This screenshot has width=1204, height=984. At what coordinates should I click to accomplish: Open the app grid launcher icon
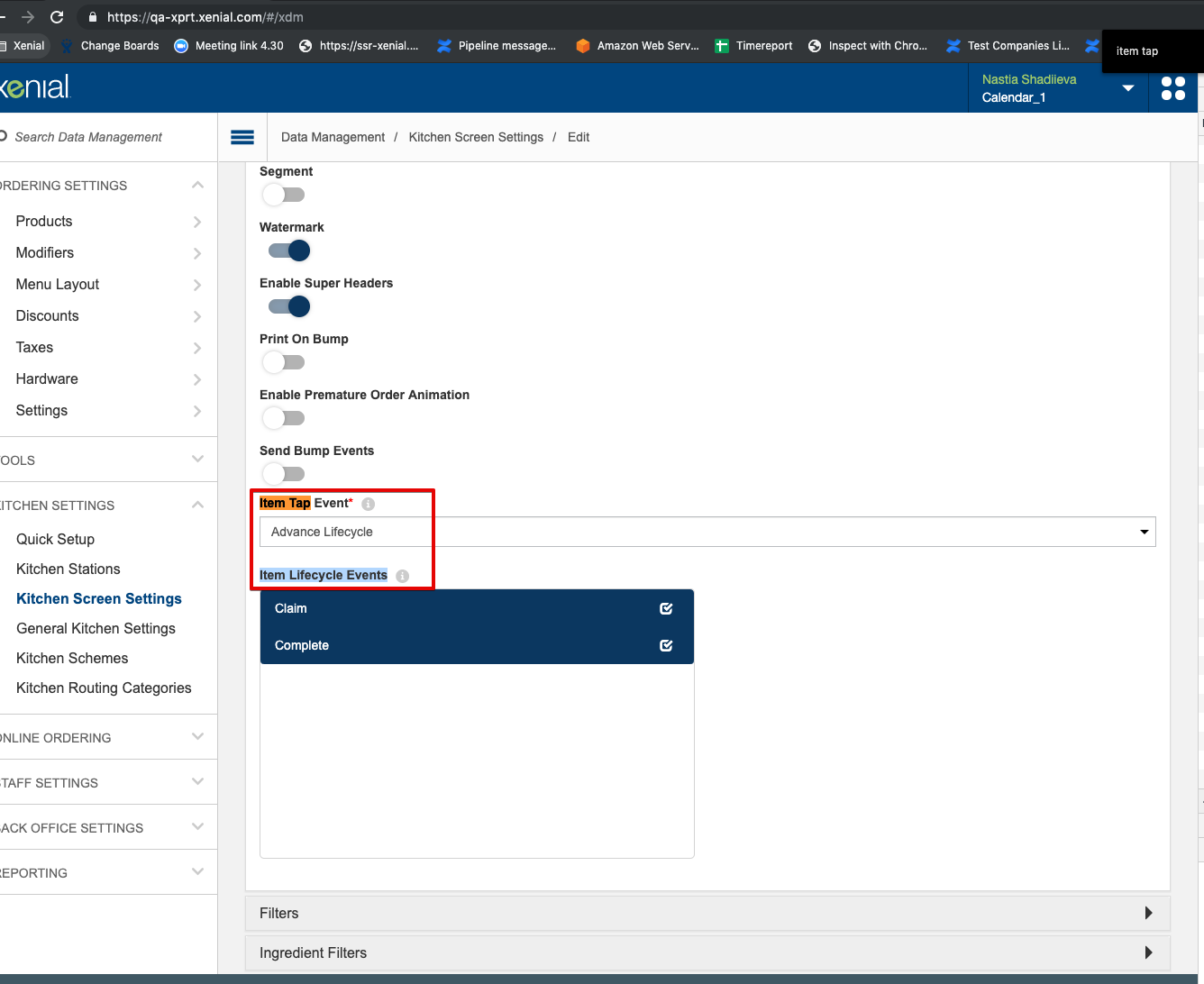(x=1172, y=88)
